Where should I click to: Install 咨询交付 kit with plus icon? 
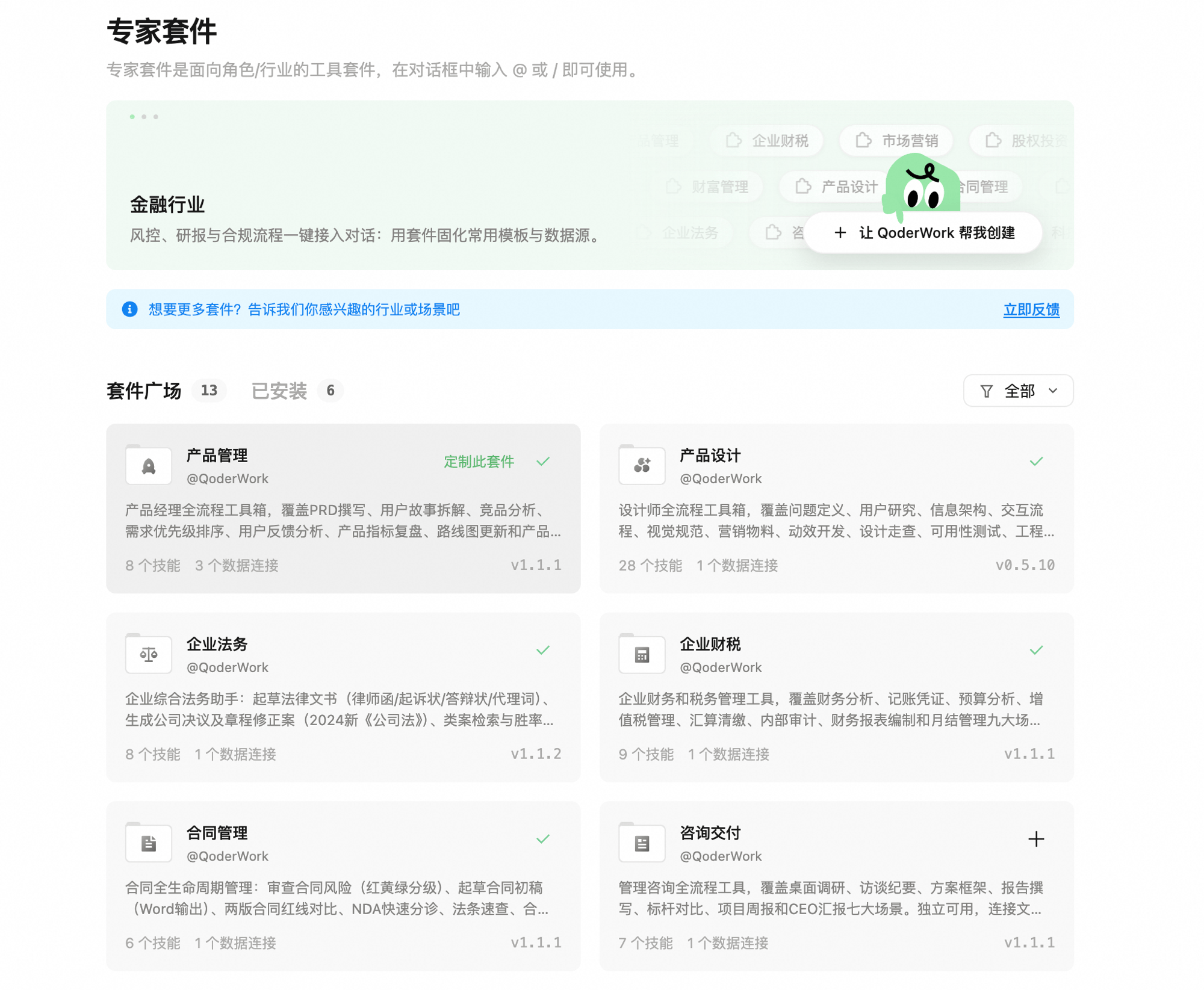click(1036, 839)
